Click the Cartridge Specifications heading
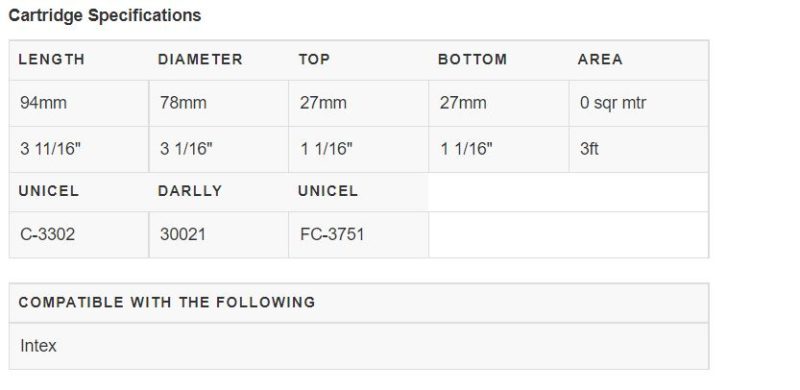 pyautogui.click(x=105, y=15)
